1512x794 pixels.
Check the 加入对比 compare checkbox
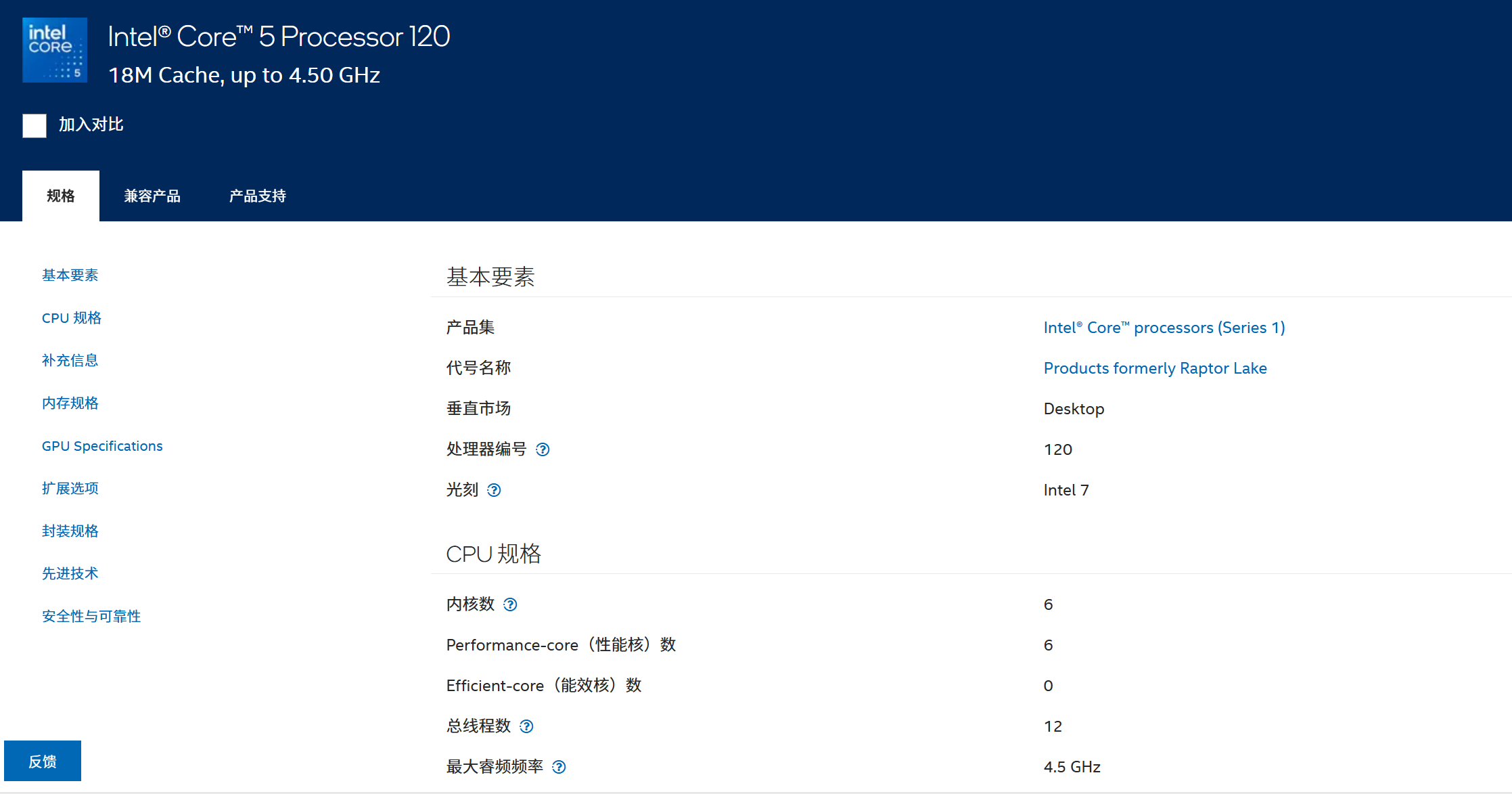click(35, 125)
